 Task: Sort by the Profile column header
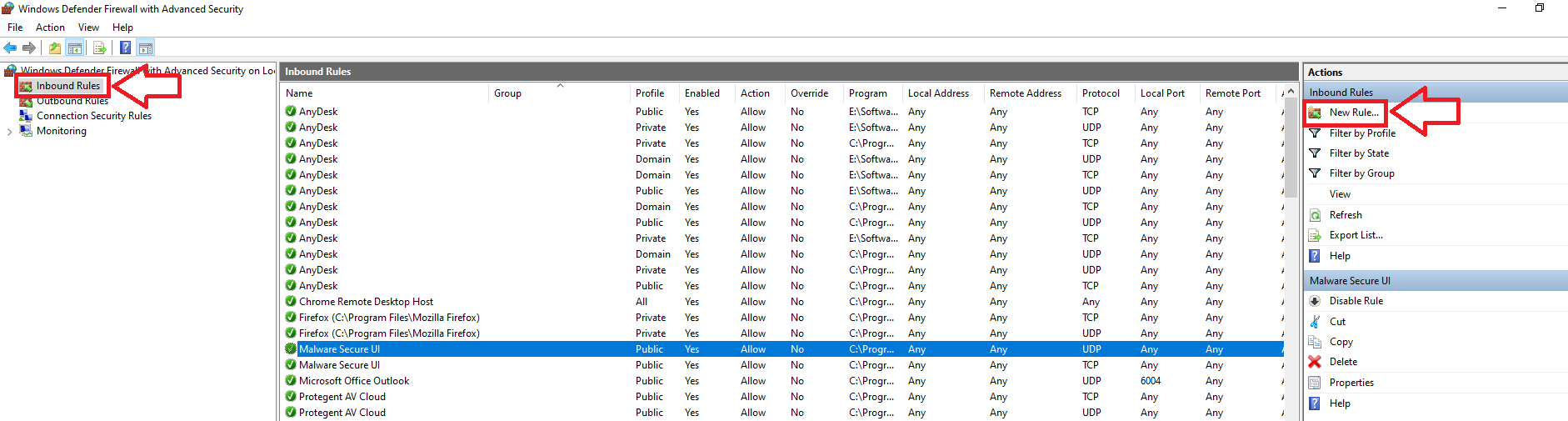655,93
